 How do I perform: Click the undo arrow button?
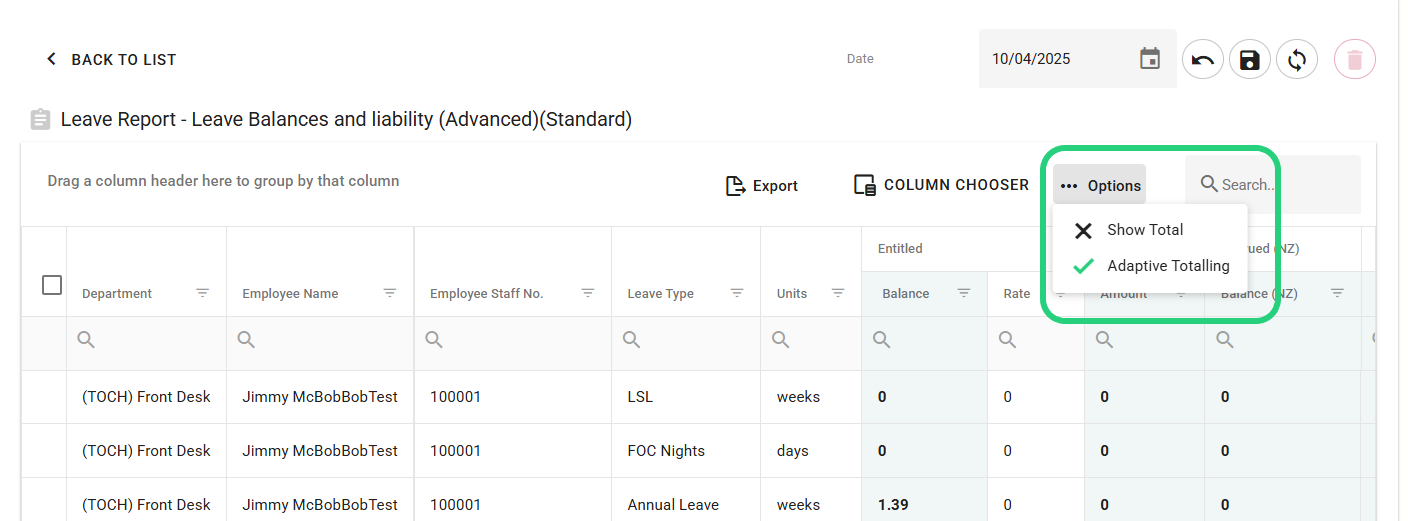click(1203, 60)
